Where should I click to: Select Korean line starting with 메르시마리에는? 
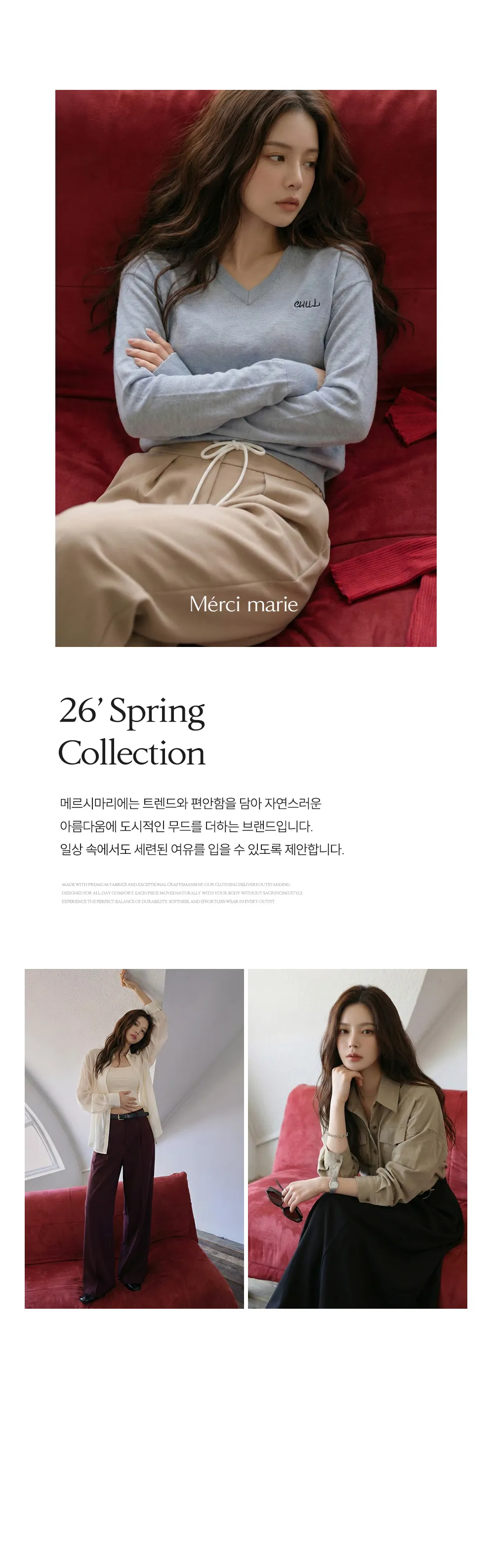pyautogui.click(x=191, y=804)
